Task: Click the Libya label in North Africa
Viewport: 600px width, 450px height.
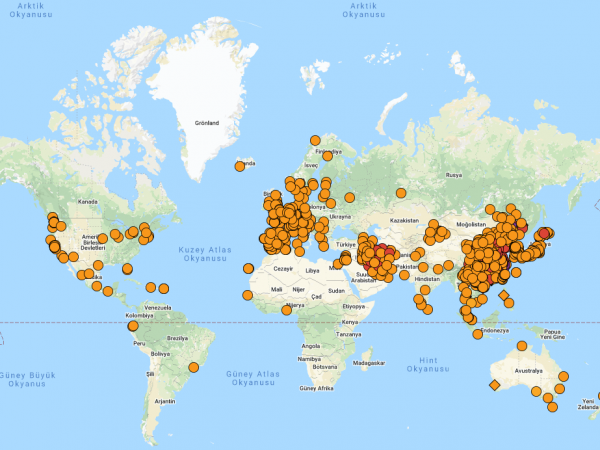Action: [x=313, y=270]
